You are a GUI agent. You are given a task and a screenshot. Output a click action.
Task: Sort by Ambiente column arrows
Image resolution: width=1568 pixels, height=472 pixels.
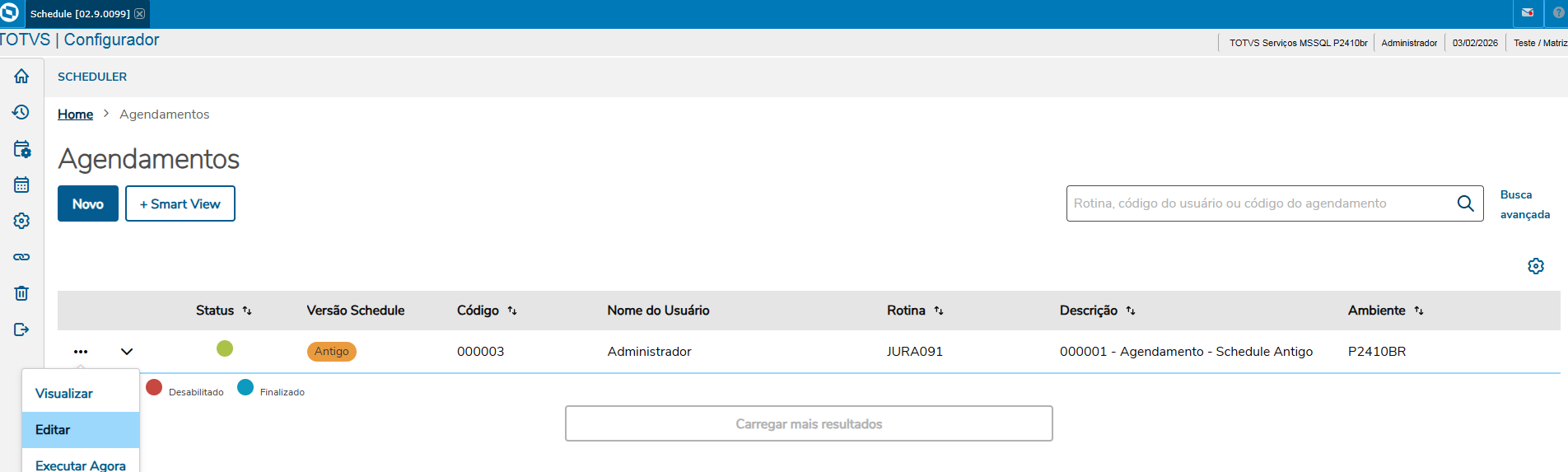[x=1419, y=311]
